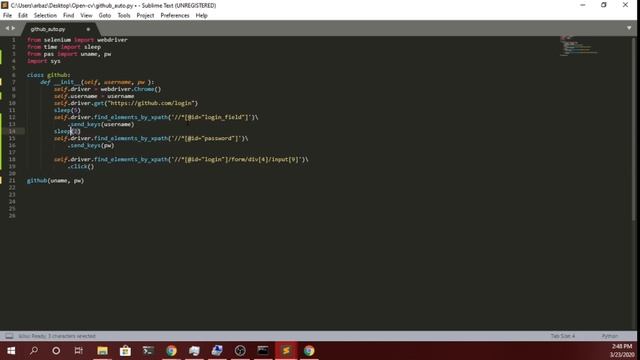Click the vertical editor scrollbar

(634, 129)
